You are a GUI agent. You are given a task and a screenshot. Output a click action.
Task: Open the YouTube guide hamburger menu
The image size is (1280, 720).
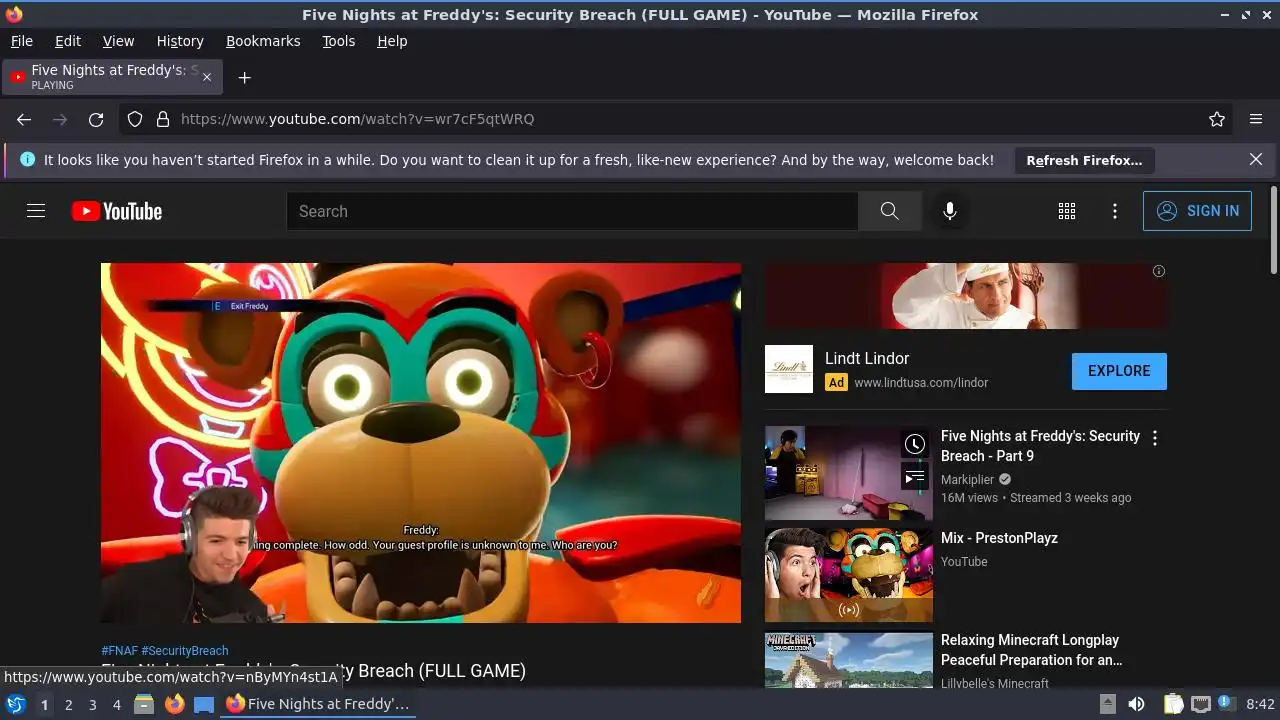36,211
